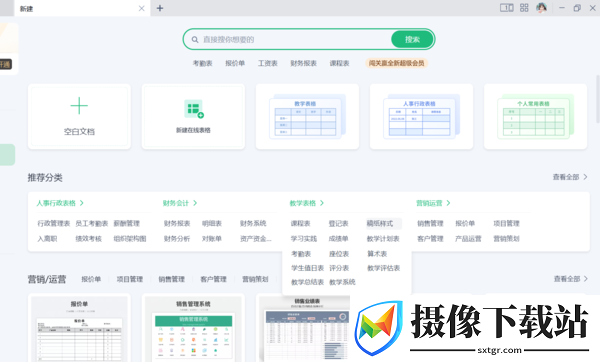
Task: Open the 财务系统 subcategory
Action: 253,223
